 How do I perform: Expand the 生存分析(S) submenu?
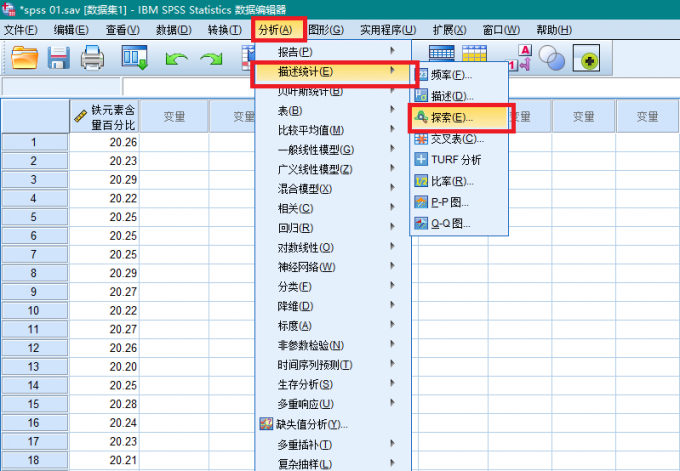pos(333,384)
